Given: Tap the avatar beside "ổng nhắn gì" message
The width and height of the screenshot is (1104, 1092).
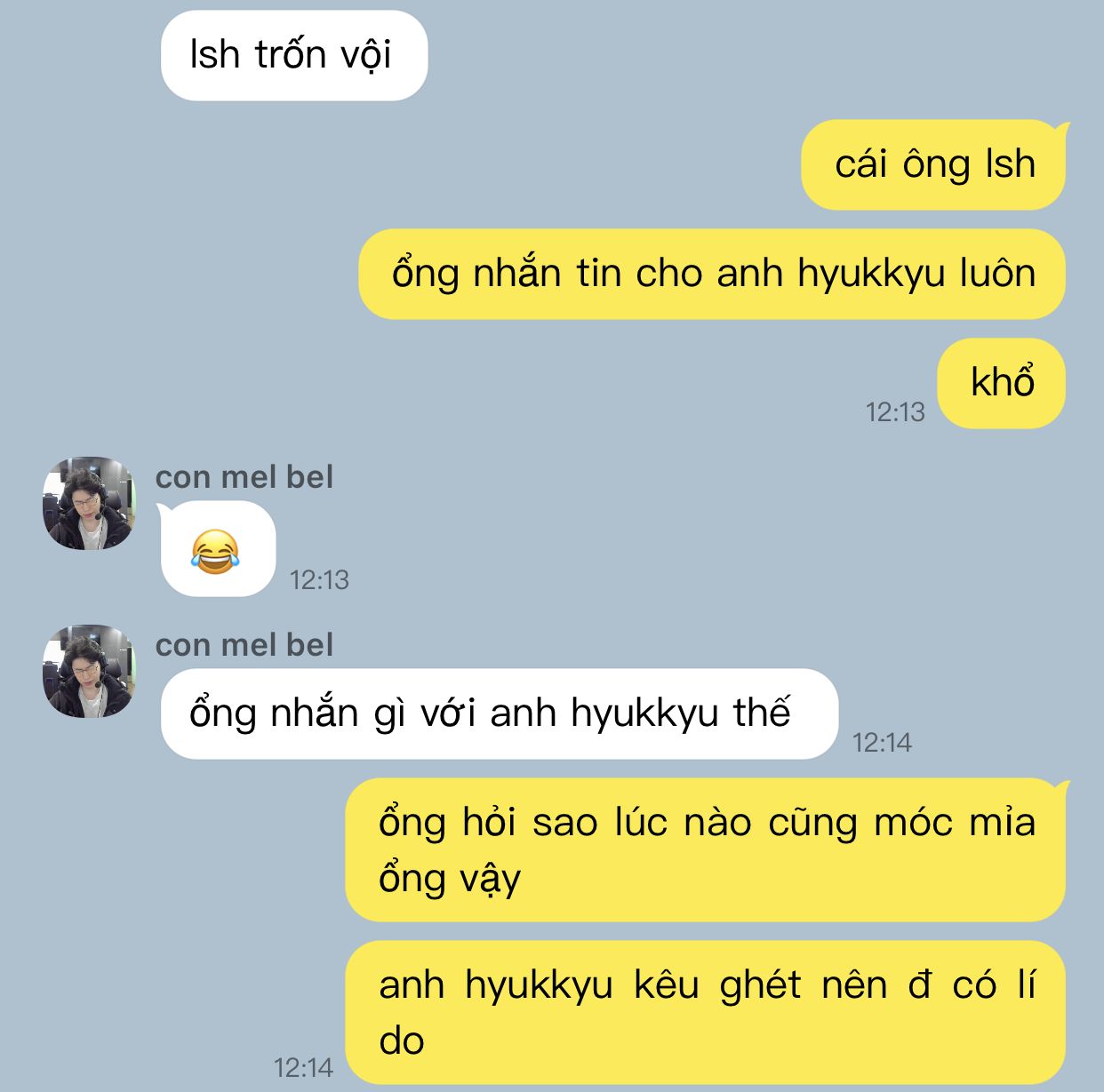Looking at the screenshot, I should click(90, 671).
